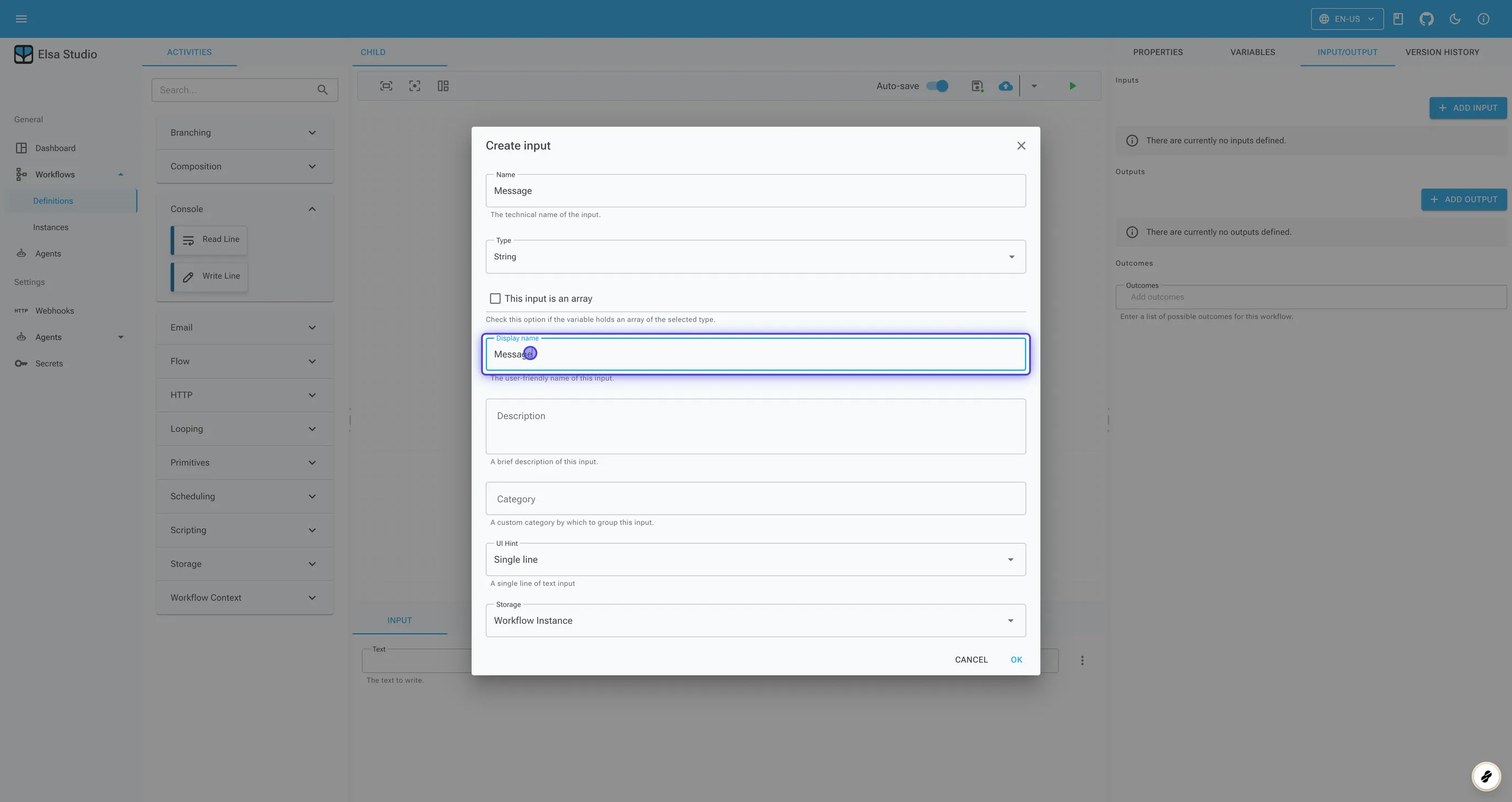Image resolution: width=1512 pixels, height=802 pixels.
Task: Click the Name field containing Message
Action: point(755,191)
